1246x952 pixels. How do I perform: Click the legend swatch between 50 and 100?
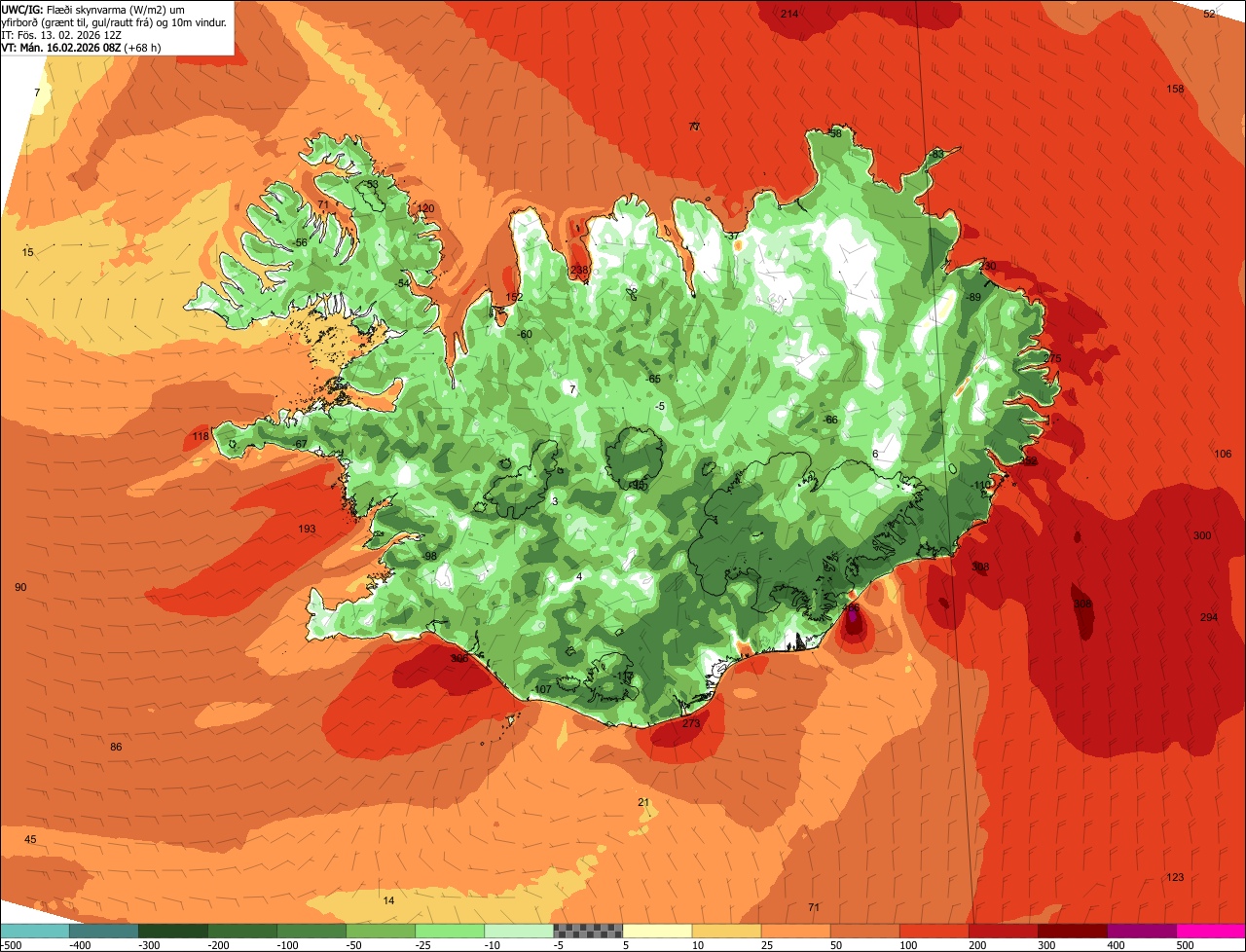(x=864, y=931)
